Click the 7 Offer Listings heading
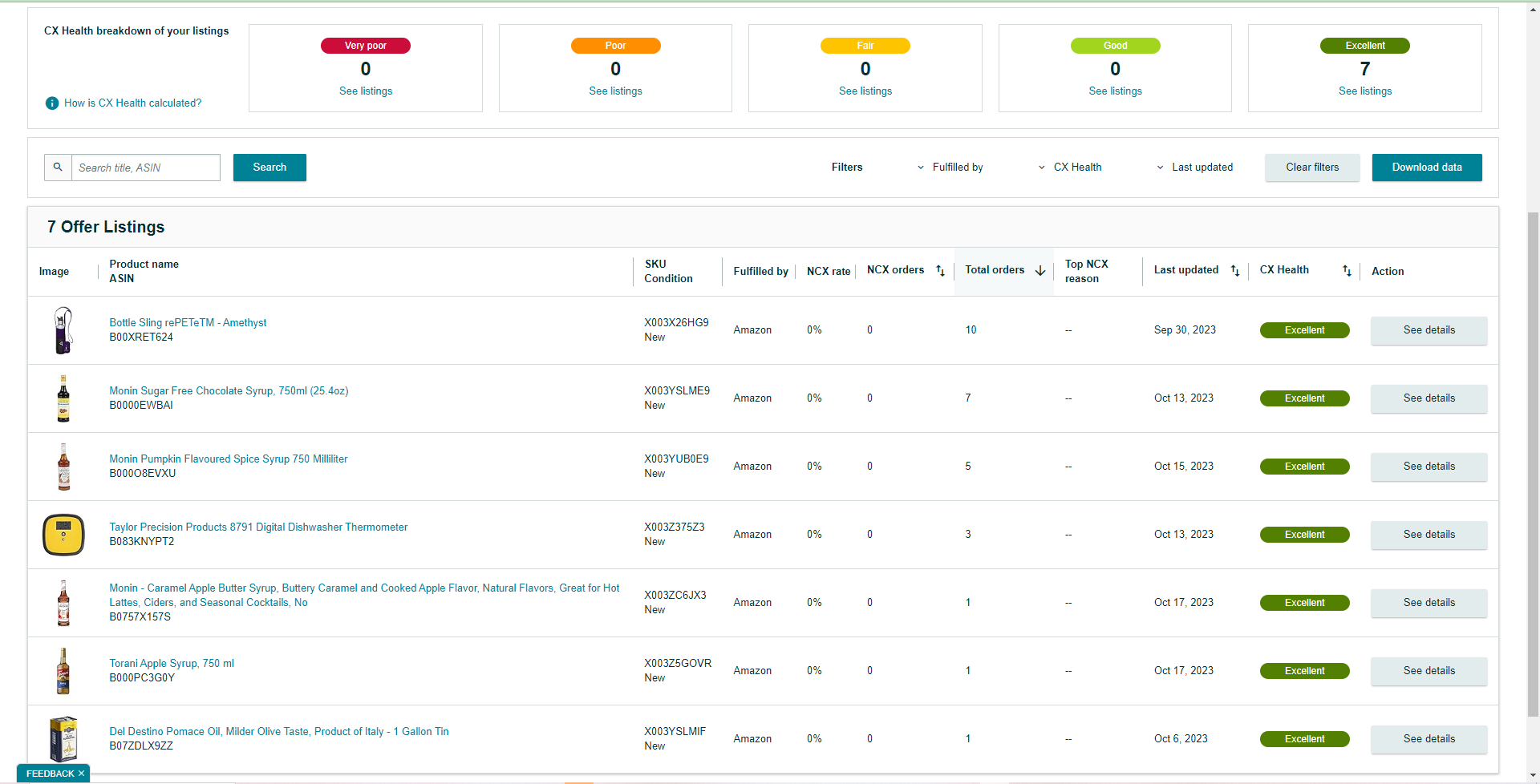Screen dimensions: 1540x784 click(106, 227)
